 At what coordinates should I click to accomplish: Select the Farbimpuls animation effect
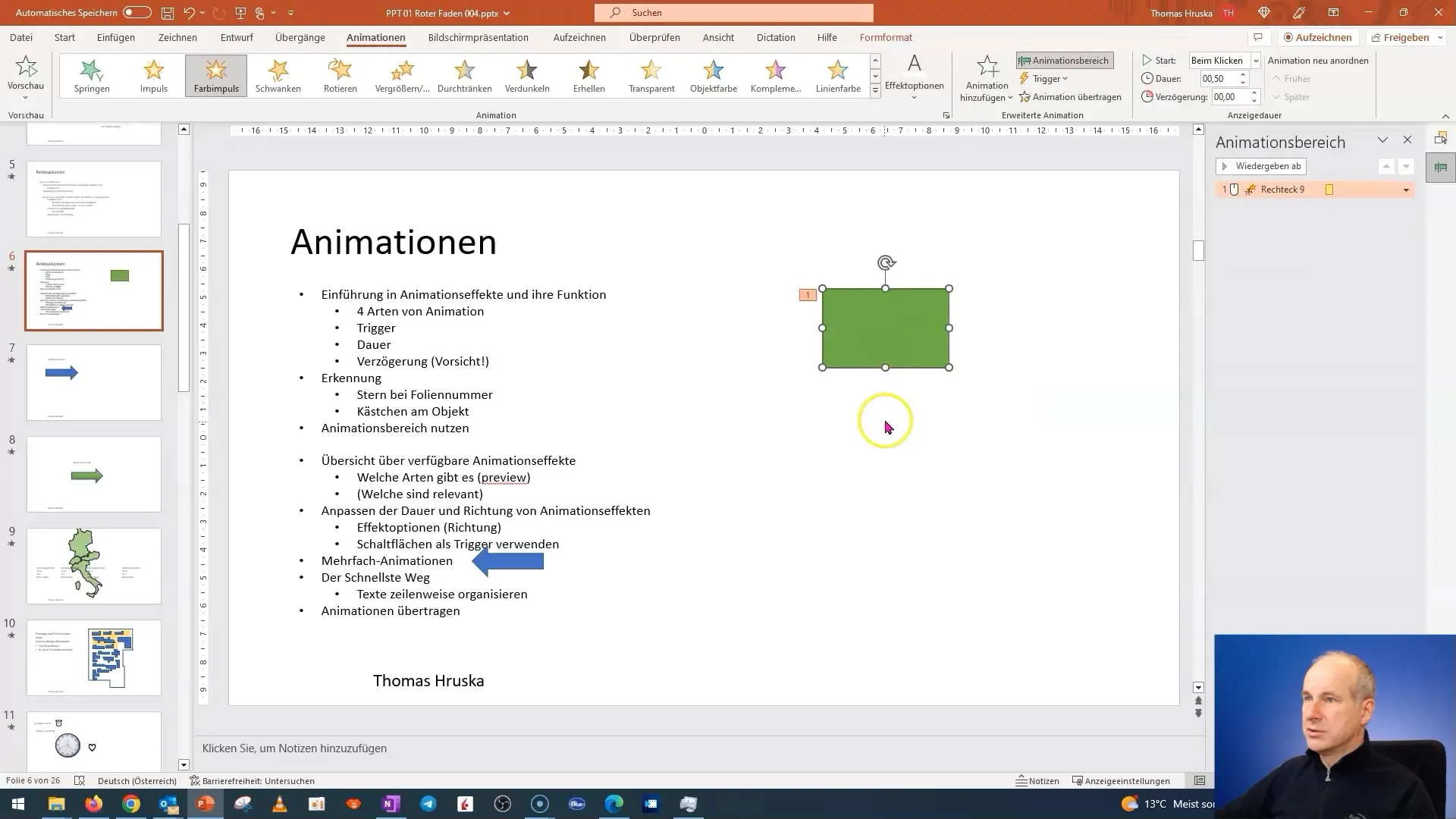coord(216,75)
